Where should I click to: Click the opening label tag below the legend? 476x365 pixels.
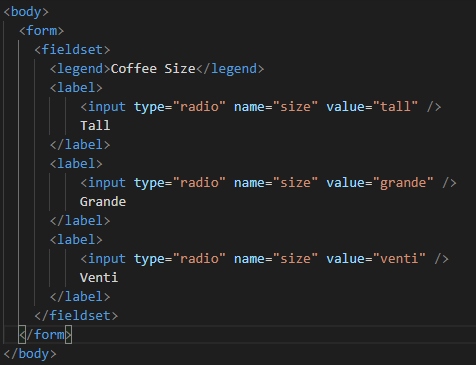click(76, 88)
